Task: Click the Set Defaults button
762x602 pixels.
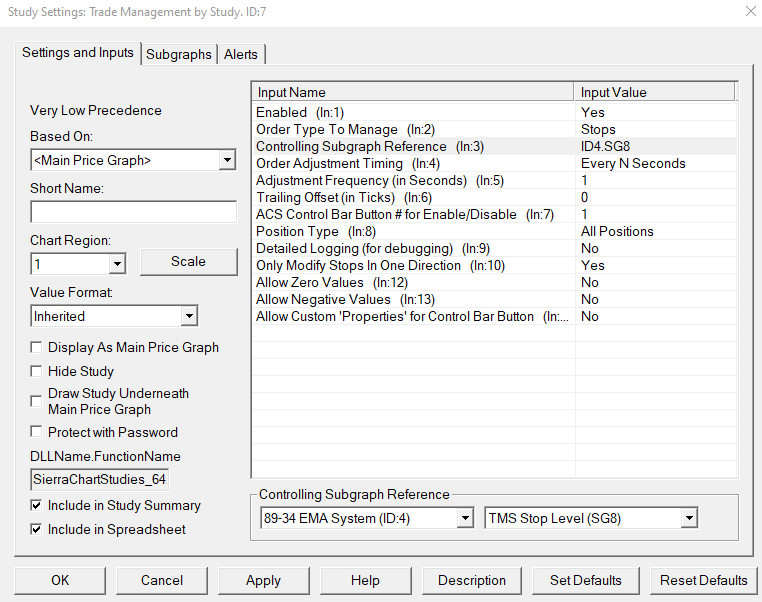Action: [586, 580]
